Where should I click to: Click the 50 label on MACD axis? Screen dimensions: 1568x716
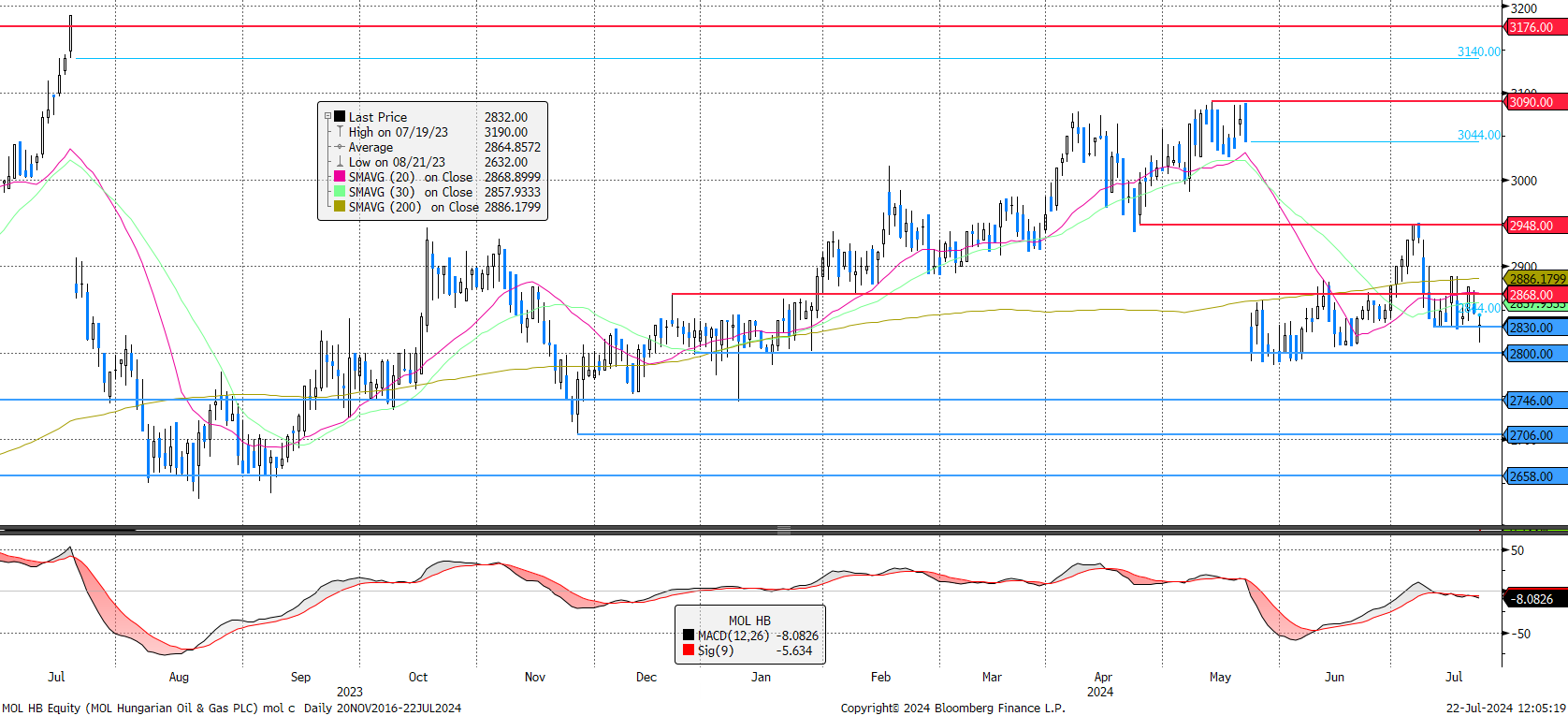click(1517, 550)
